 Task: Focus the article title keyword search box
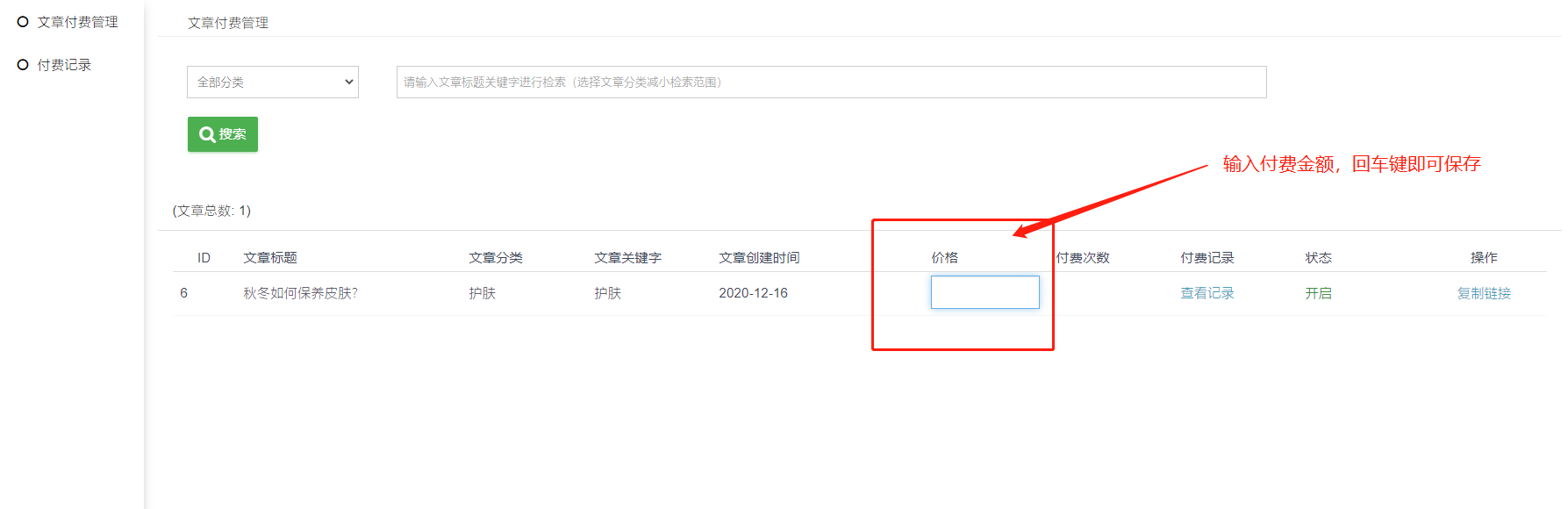pos(831,82)
